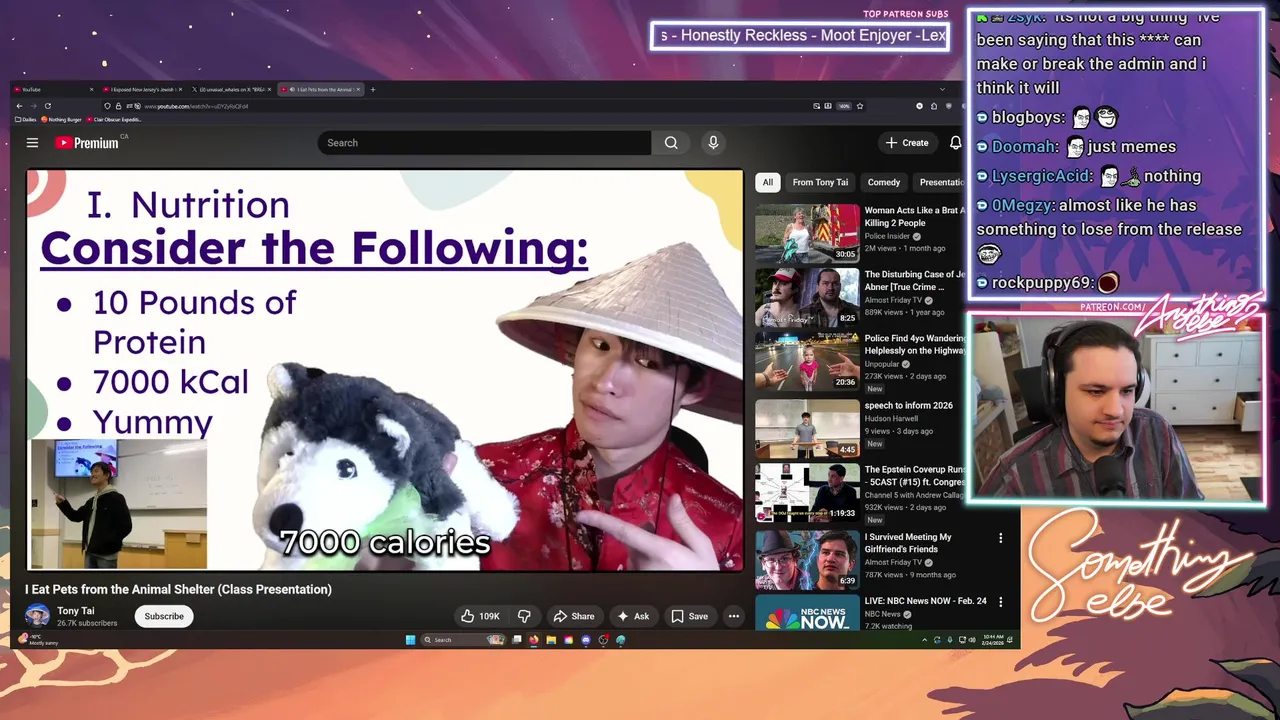Select the 'I Eat Pets from the Animal' tab
Viewport: 1280px width, 720px height.
pyautogui.click(x=322, y=89)
